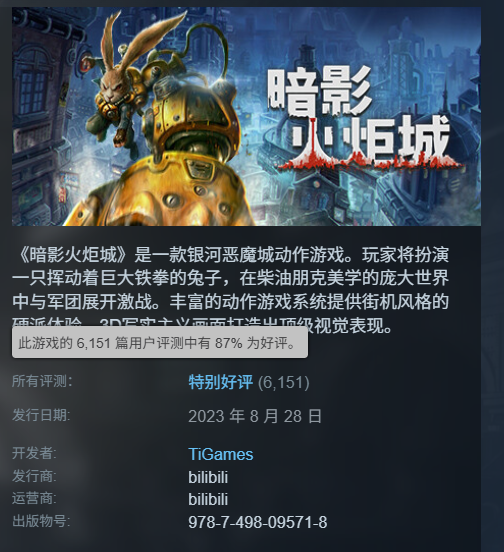Click the release date 2023 年 8 月 28 日
Screen dimensions: 504x552
click(x=255, y=416)
